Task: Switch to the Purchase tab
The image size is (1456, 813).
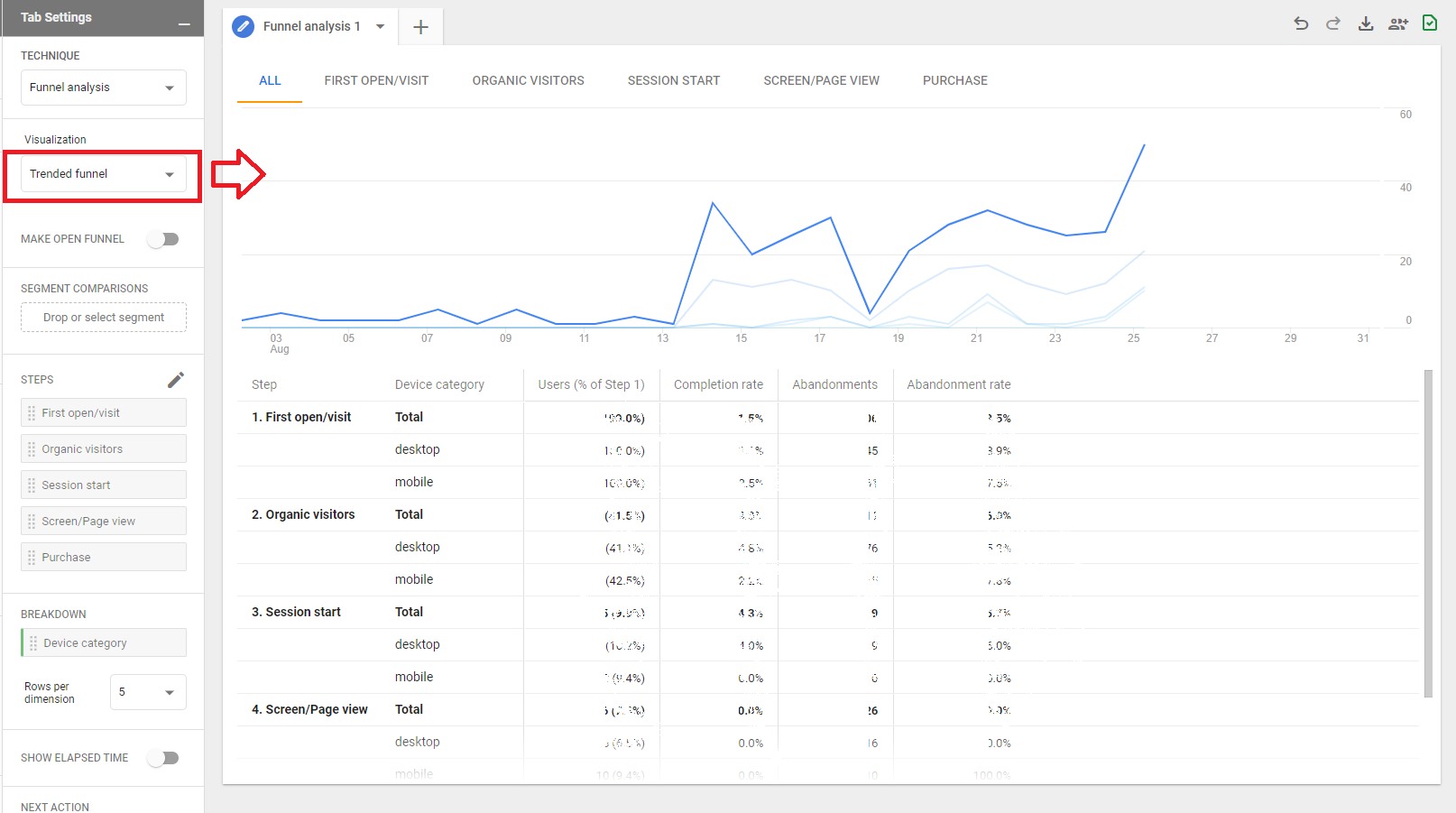Action: (954, 80)
